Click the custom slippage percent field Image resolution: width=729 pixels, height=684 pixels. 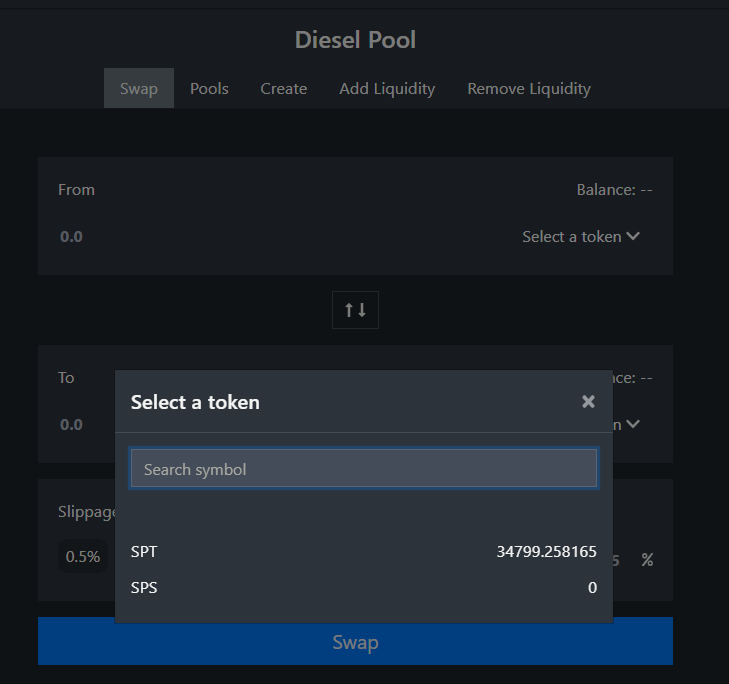point(623,560)
